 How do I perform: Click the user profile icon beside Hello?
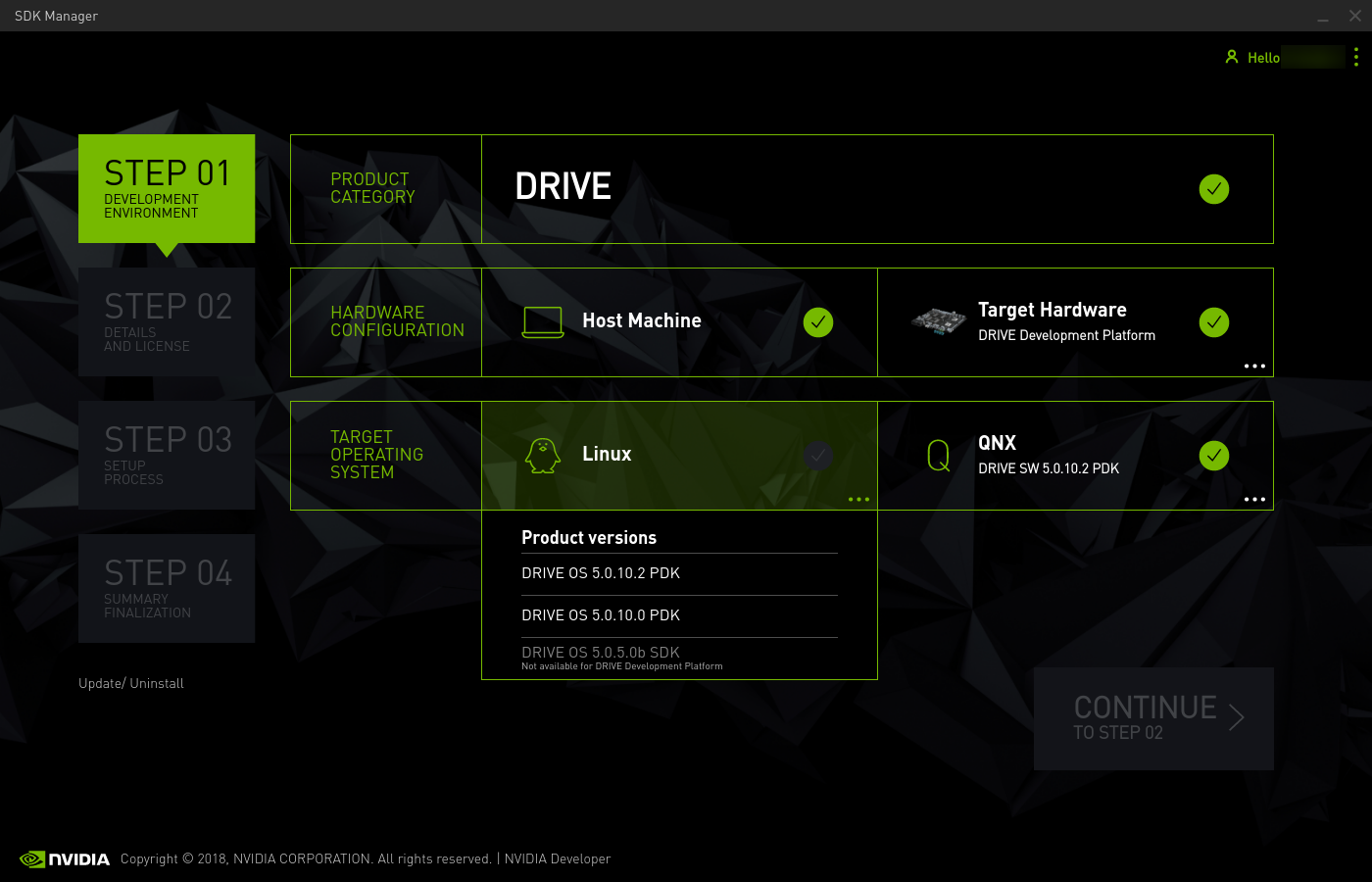click(1232, 57)
